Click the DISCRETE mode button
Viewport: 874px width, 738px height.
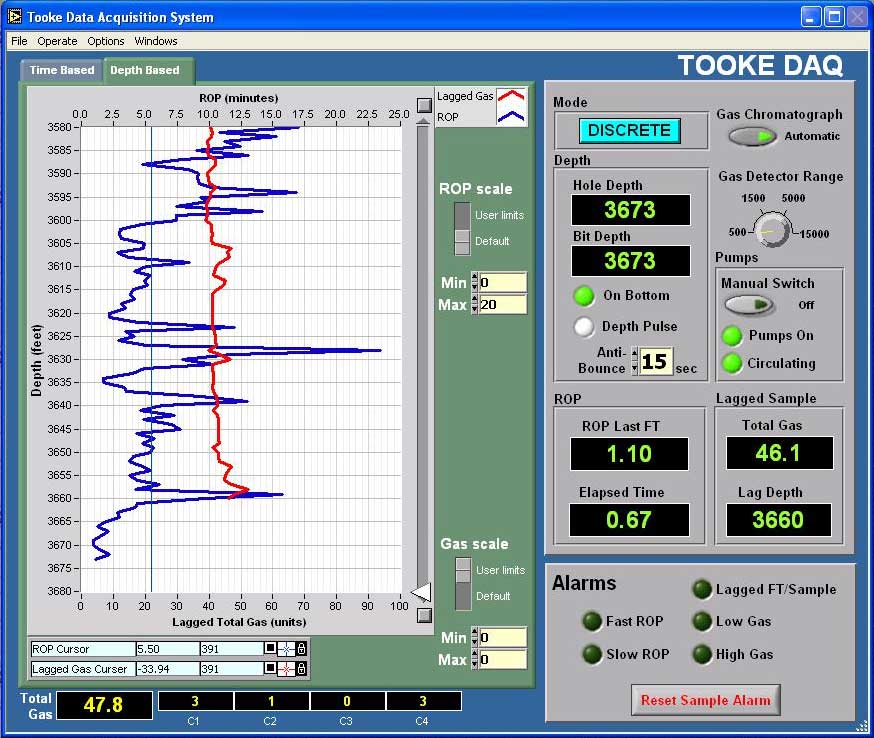coord(629,130)
